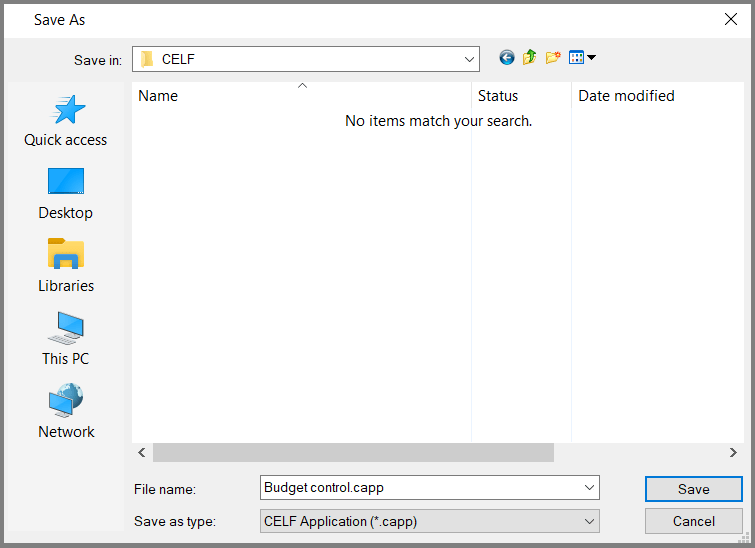
Task: Cancel the Save As dialog
Action: (x=693, y=521)
